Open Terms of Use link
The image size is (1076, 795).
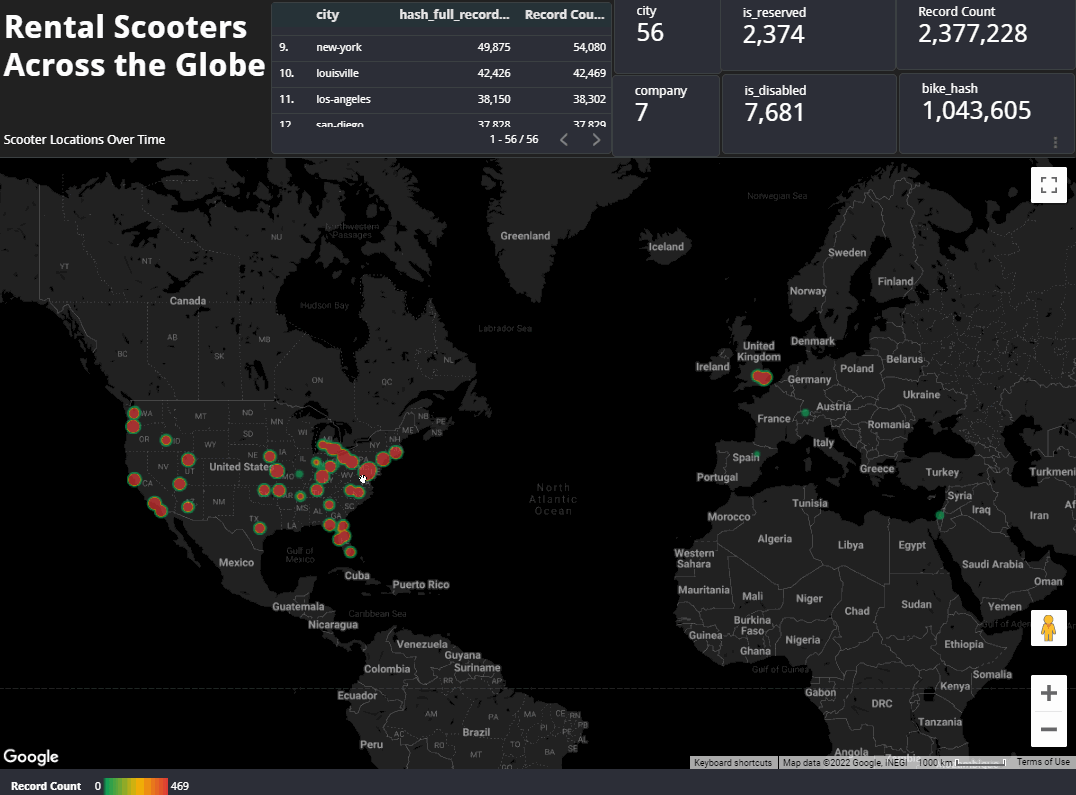click(1043, 762)
